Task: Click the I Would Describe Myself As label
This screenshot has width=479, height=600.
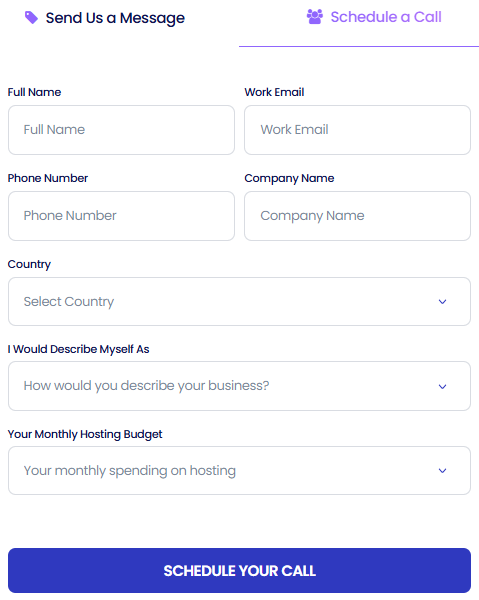Action: 78,349
